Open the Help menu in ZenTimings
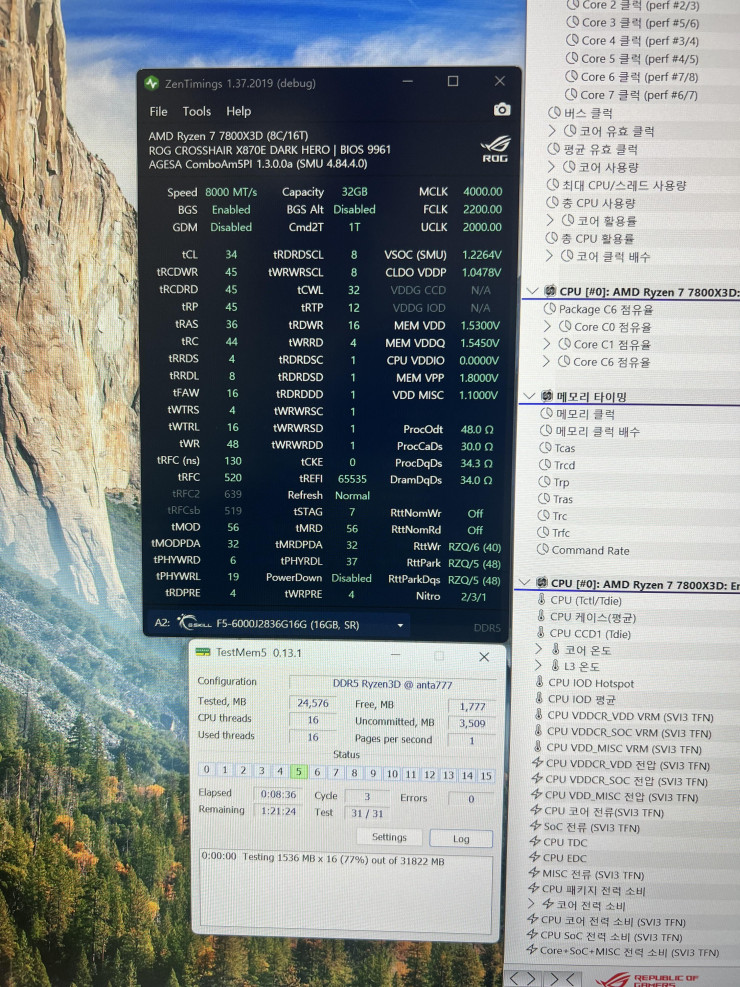 [x=238, y=111]
